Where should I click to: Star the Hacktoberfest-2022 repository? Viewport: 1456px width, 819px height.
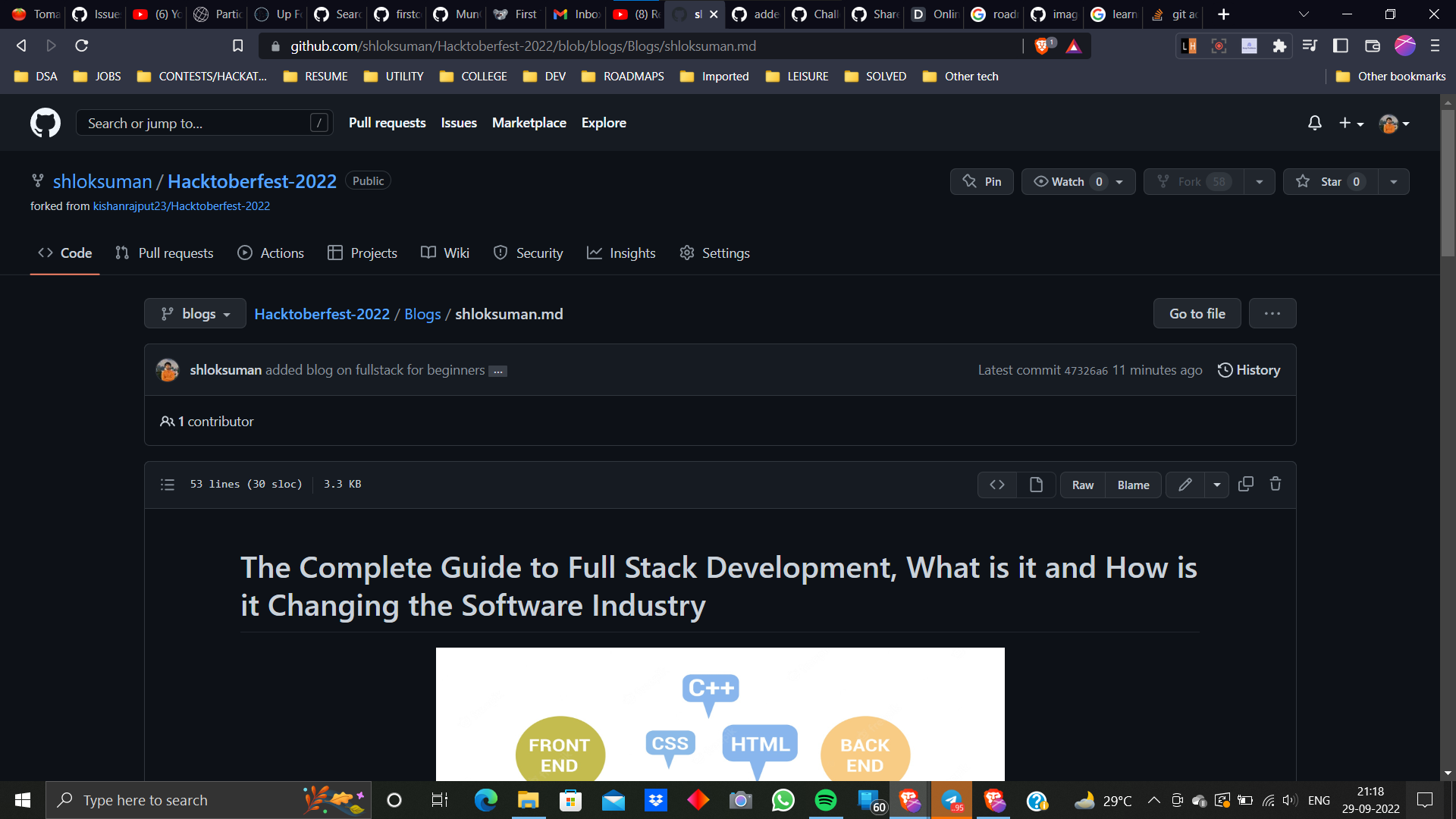[x=1329, y=181]
